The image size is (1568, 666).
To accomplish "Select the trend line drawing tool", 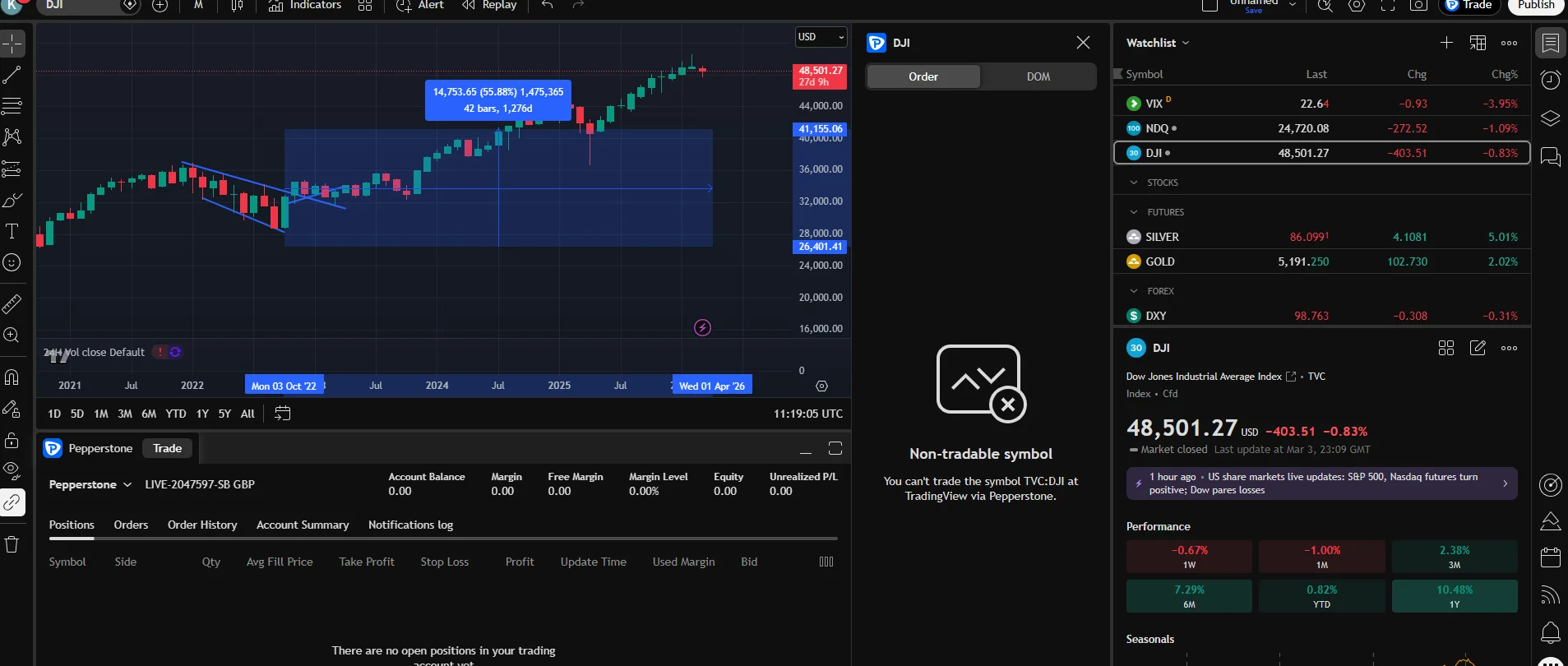I will (12, 76).
